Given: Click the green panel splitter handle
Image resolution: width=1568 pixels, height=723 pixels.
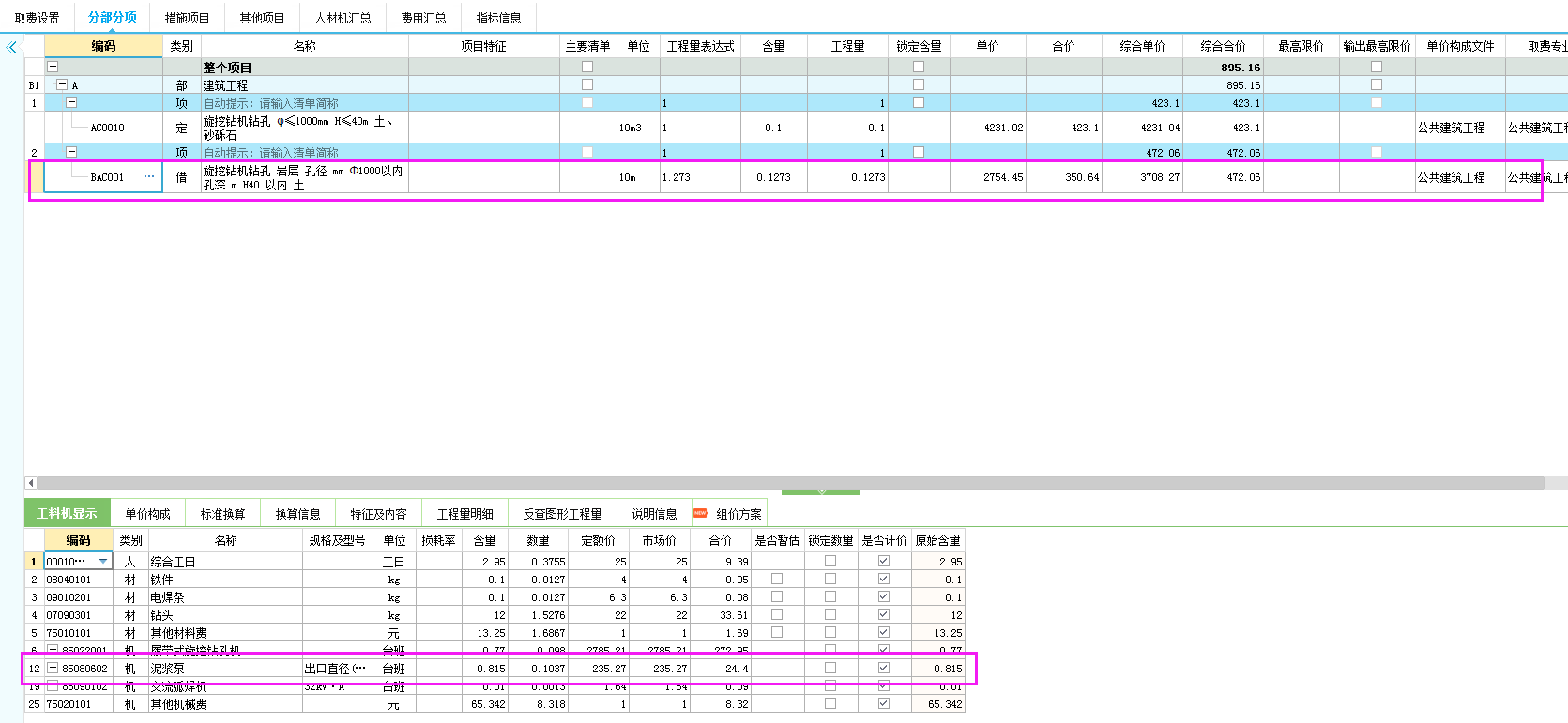Looking at the screenshot, I should tap(821, 491).
